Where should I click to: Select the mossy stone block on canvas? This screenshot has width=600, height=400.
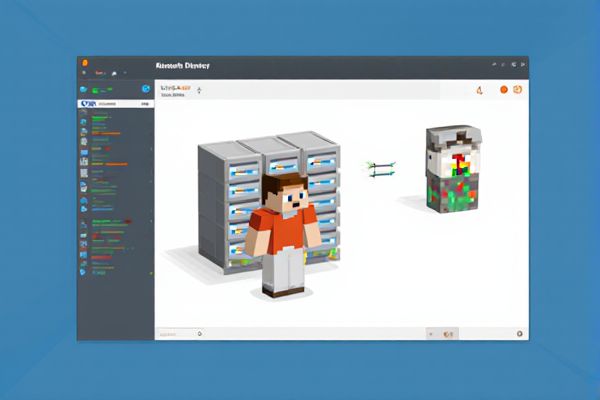click(x=453, y=168)
